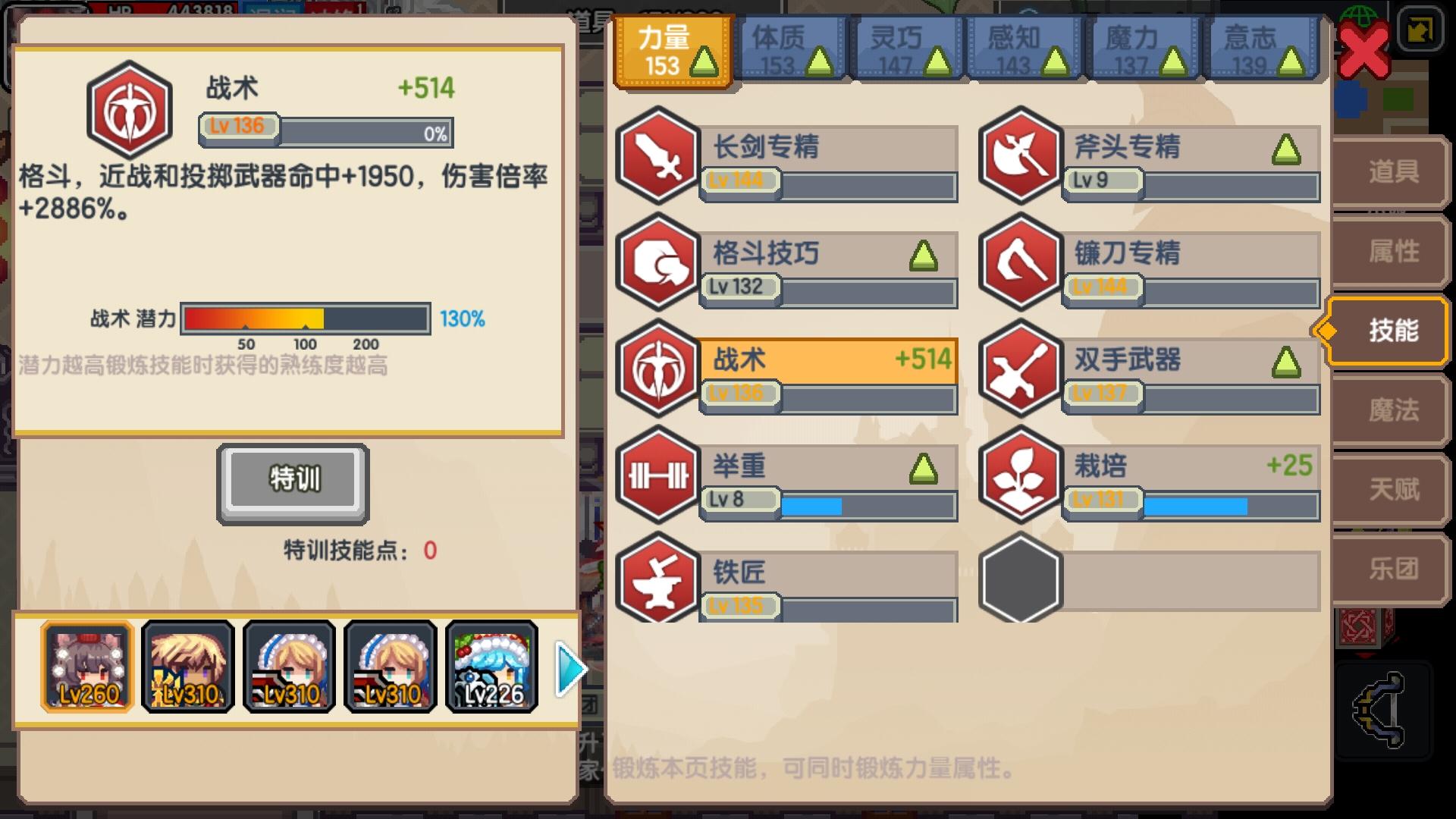
Task: Open the 天赋 side tab
Action: pyautogui.click(x=1392, y=489)
